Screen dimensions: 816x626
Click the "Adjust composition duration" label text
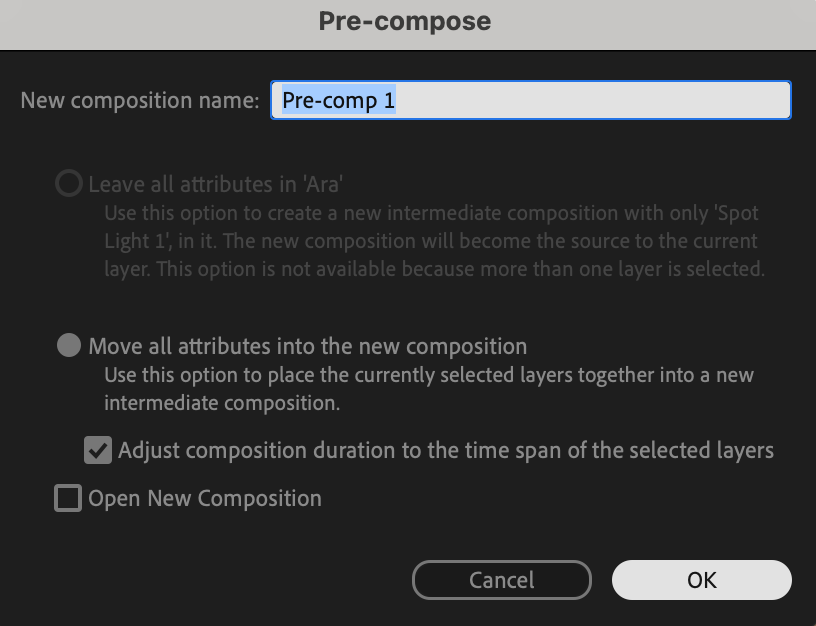coord(445,450)
